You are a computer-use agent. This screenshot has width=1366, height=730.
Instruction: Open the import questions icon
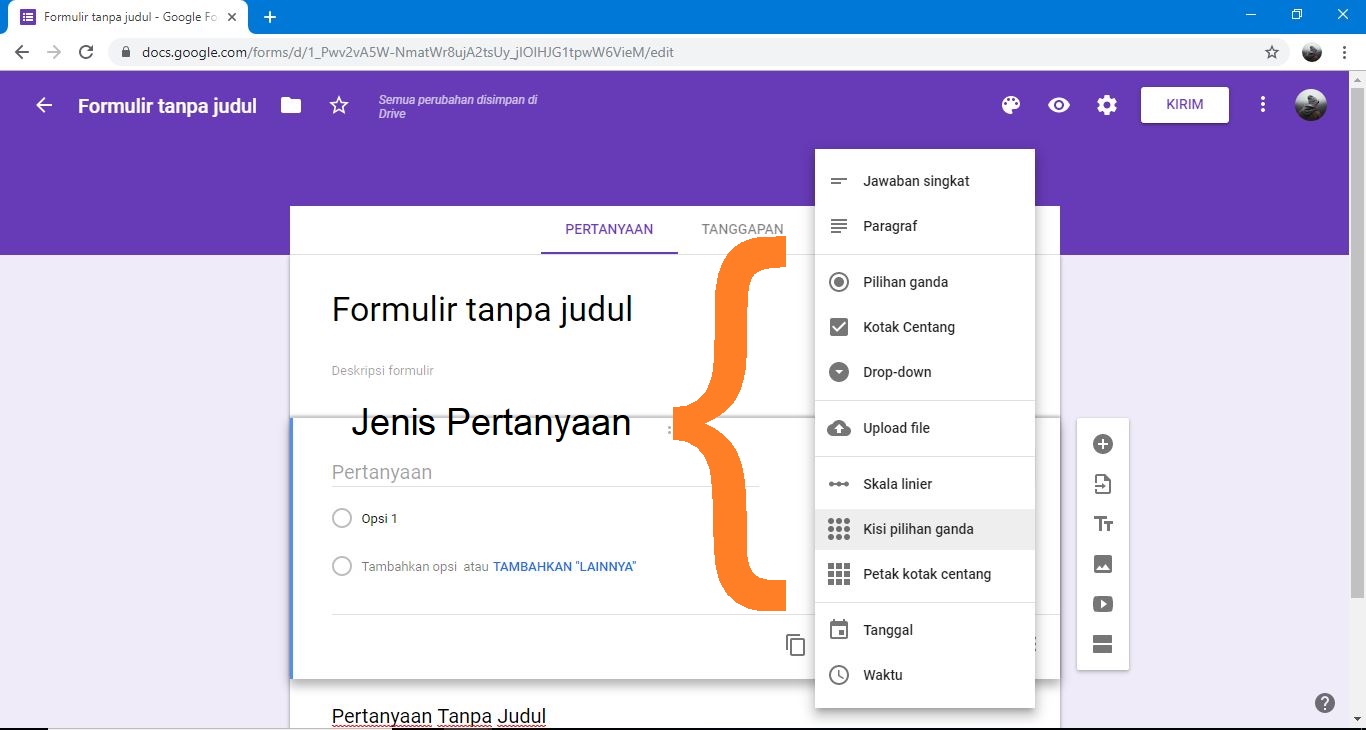point(1102,483)
